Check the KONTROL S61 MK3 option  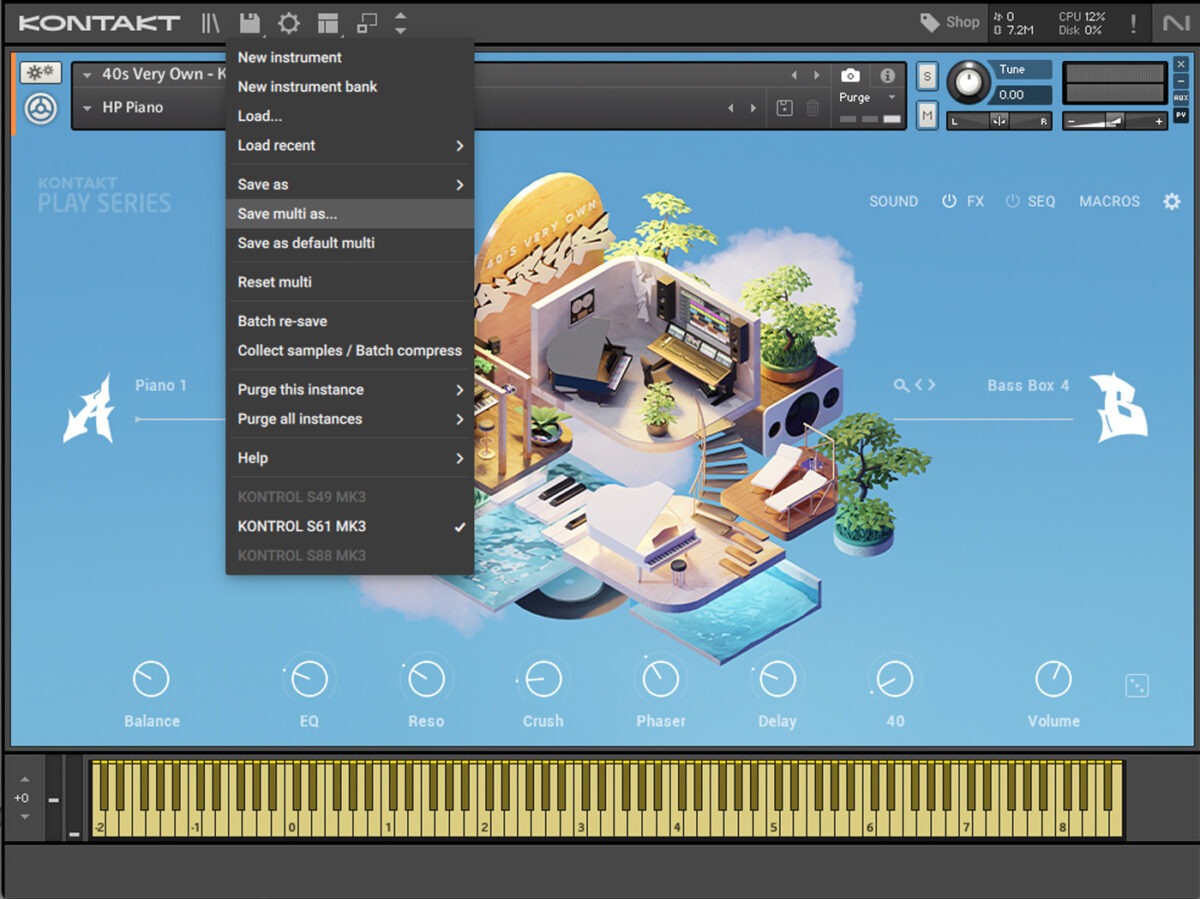click(x=350, y=526)
